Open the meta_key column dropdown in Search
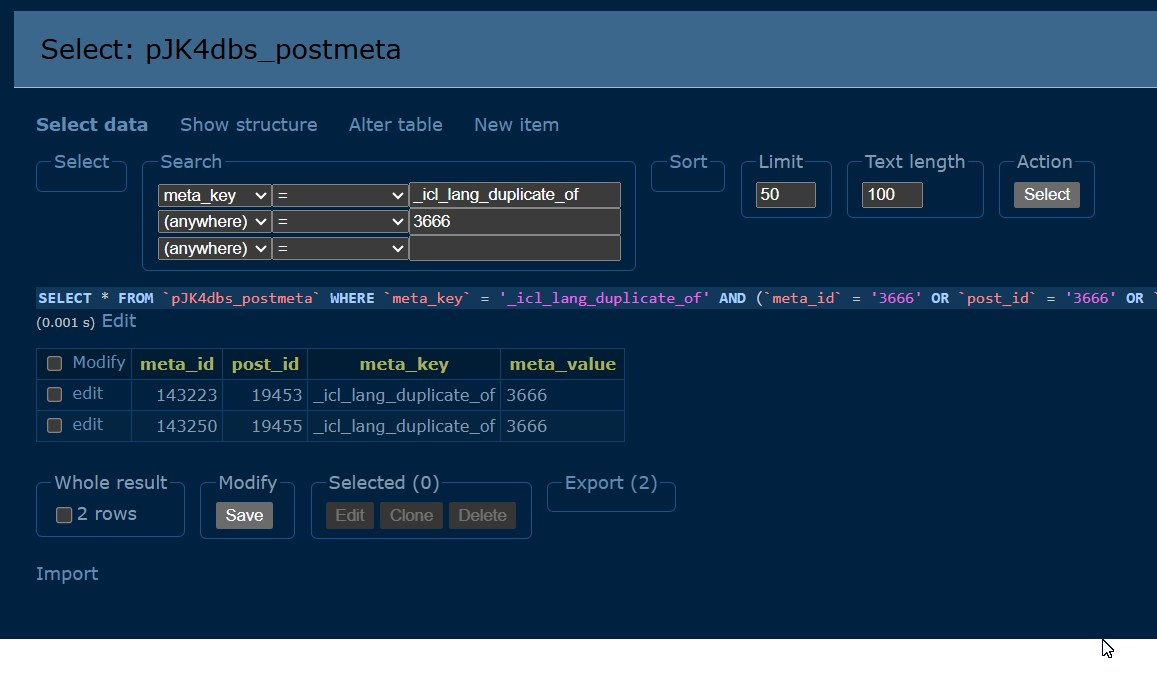Screen dimensions: 1157x676 pyautogui.click(x=215, y=195)
